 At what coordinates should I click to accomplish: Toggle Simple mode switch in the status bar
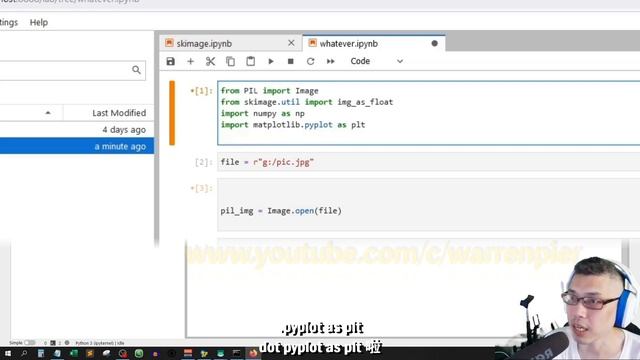click(x=30, y=343)
